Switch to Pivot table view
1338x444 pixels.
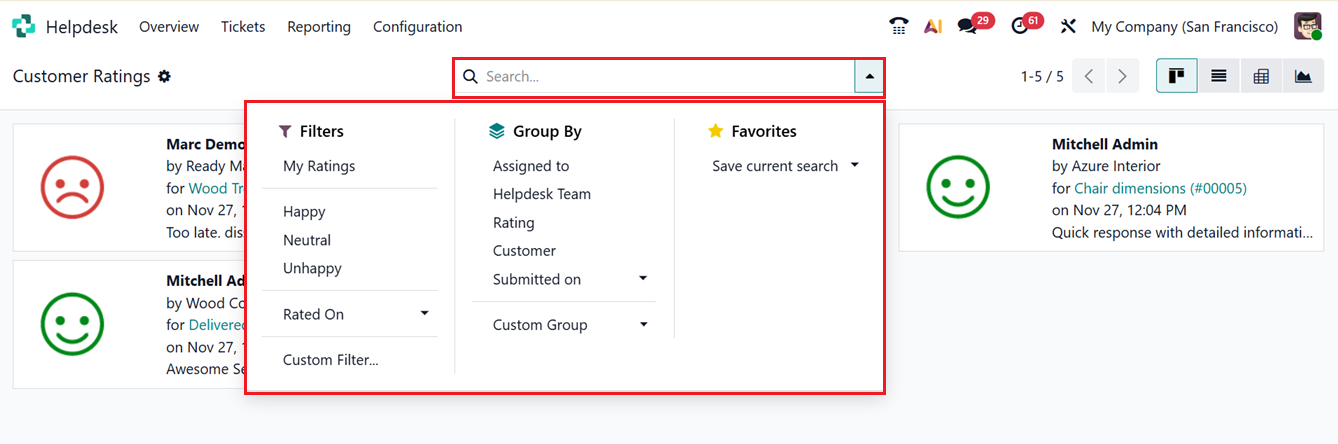click(x=1261, y=76)
